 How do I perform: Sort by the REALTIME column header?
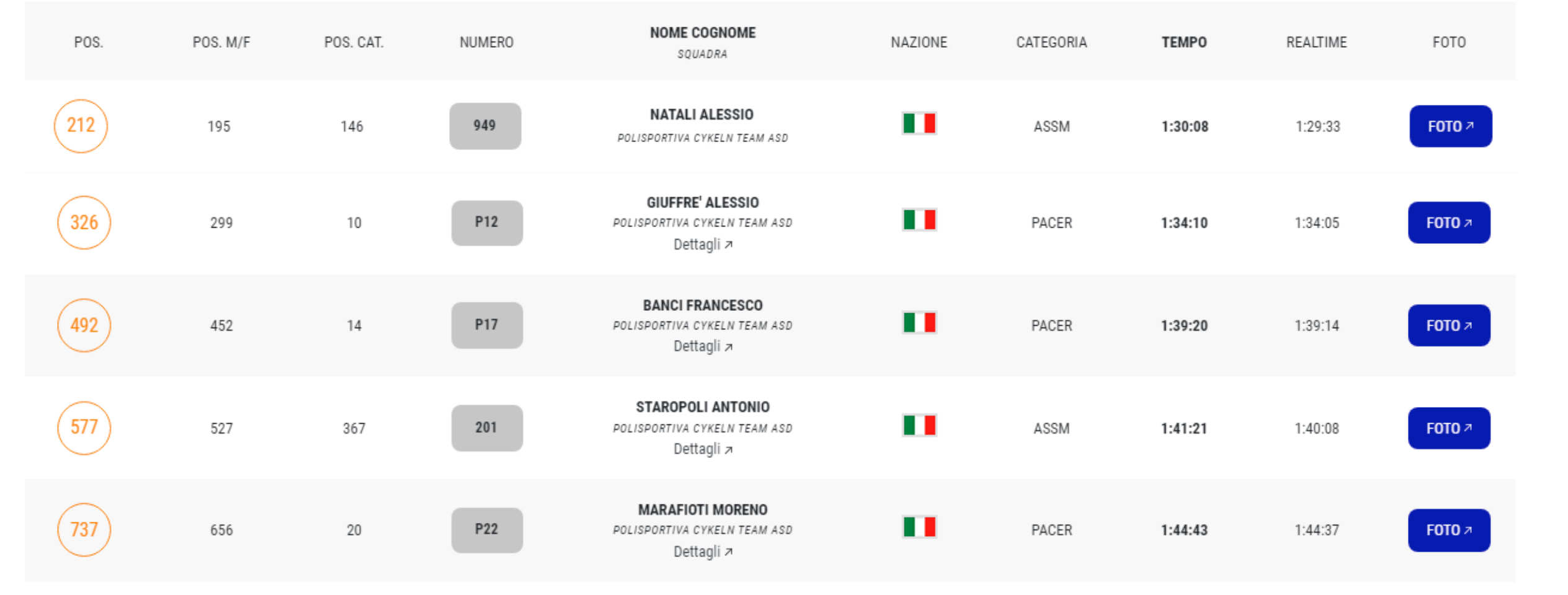tap(1316, 42)
